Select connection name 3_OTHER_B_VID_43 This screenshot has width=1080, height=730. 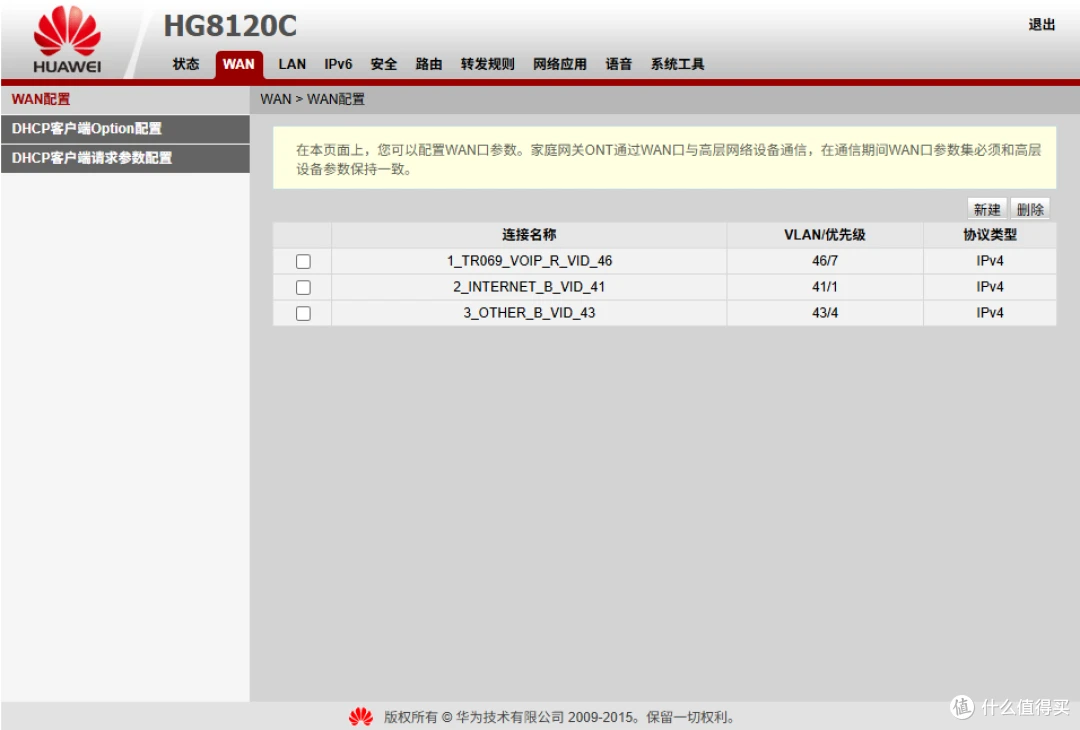coord(529,313)
